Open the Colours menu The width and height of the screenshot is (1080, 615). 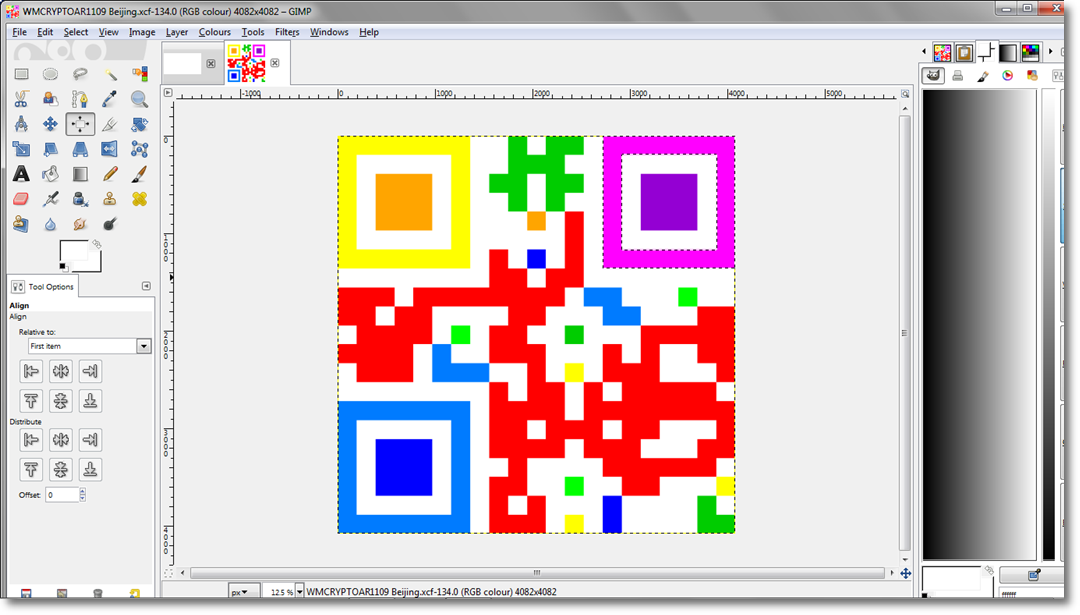tap(214, 32)
